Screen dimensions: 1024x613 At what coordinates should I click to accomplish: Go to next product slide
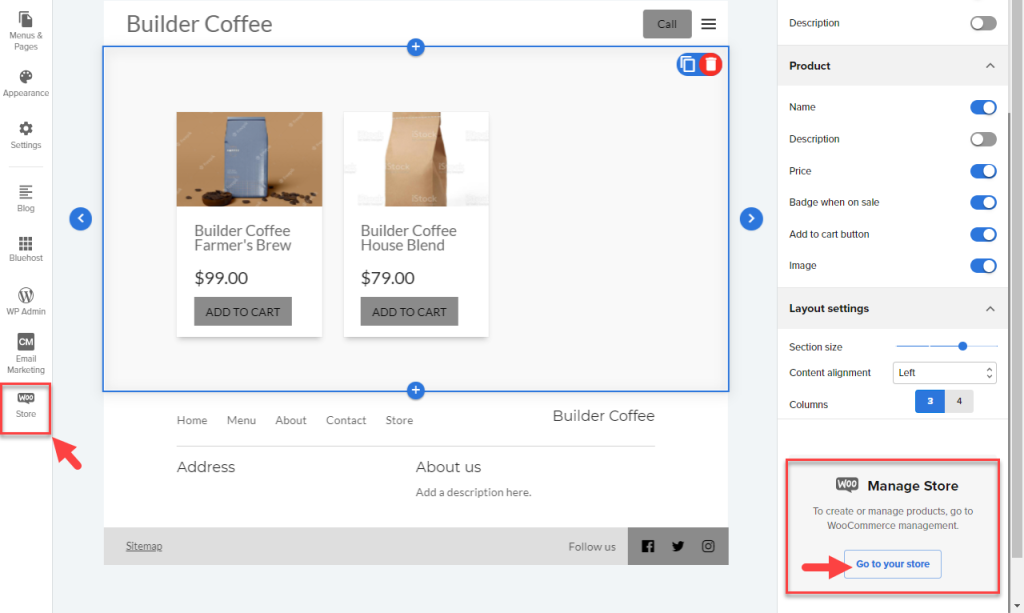coord(751,219)
